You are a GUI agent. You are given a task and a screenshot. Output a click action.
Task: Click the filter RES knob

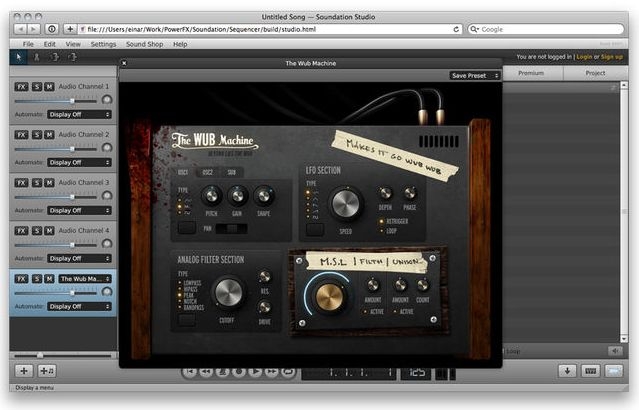[x=265, y=277]
